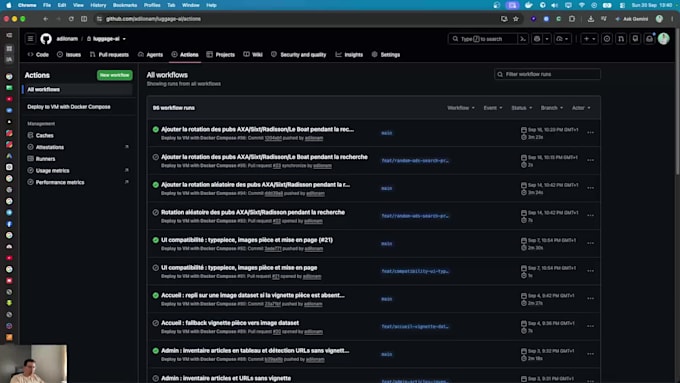This screenshot has width=680, height=383.
Task: Open external Usage metrics arrow icon
Action: pyautogui.click(x=127, y=170)
